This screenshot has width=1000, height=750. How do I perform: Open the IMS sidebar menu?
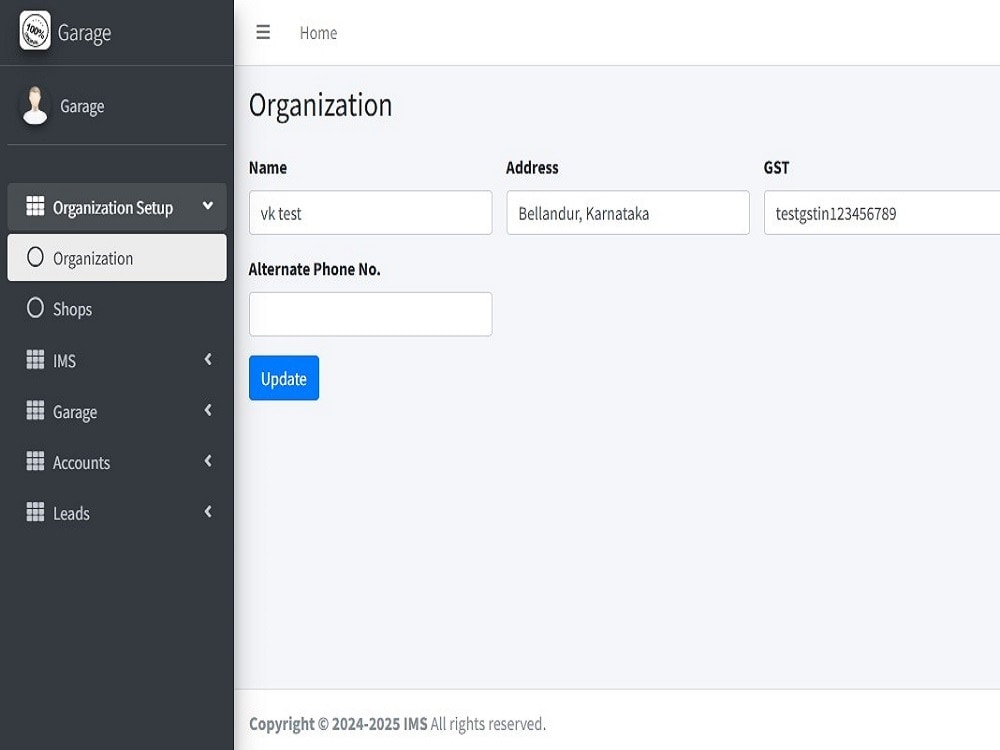(117, 360)
